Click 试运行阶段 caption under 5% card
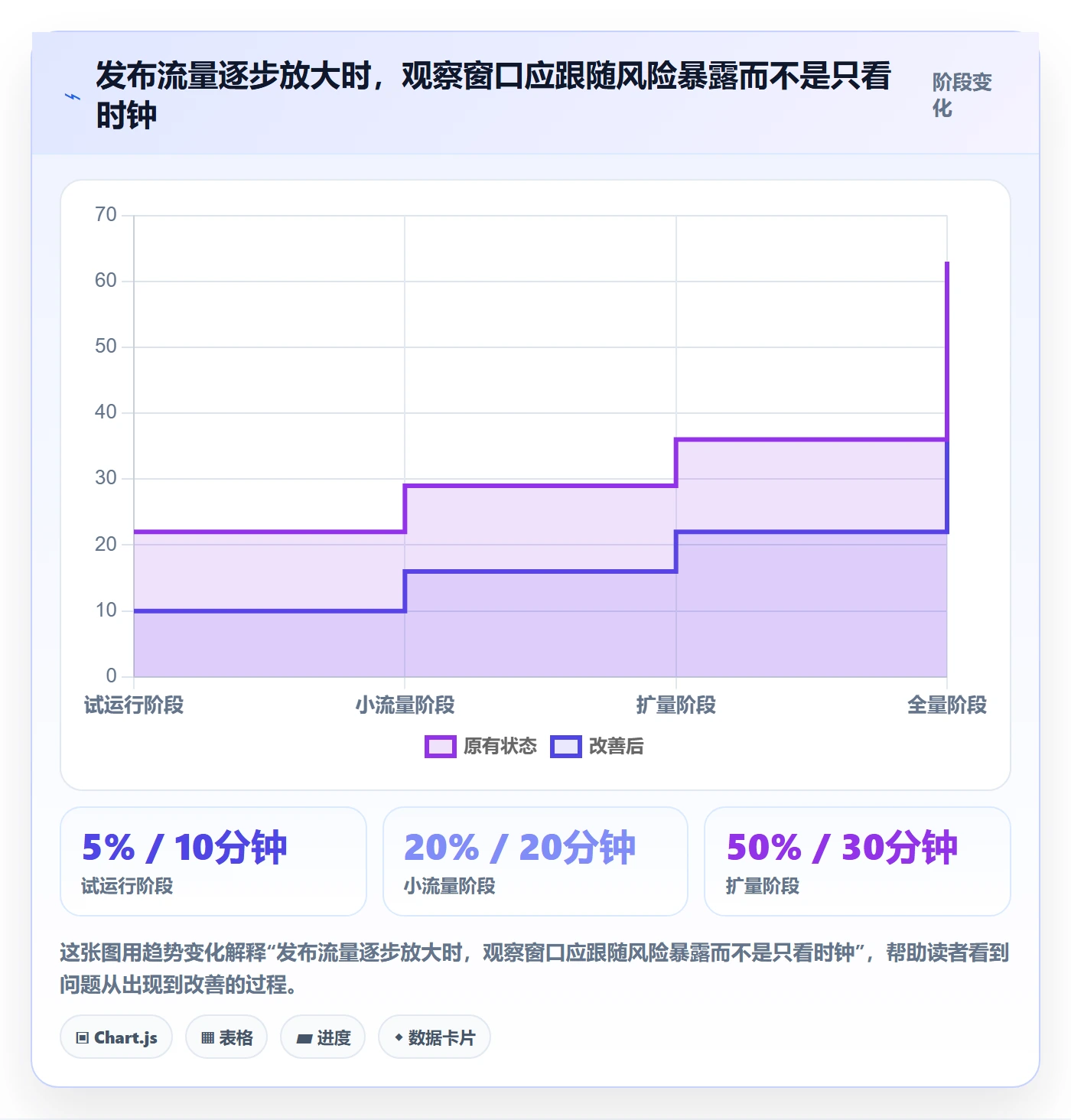Screen dimensions: 1071x1120 click(x=127, y=886)
